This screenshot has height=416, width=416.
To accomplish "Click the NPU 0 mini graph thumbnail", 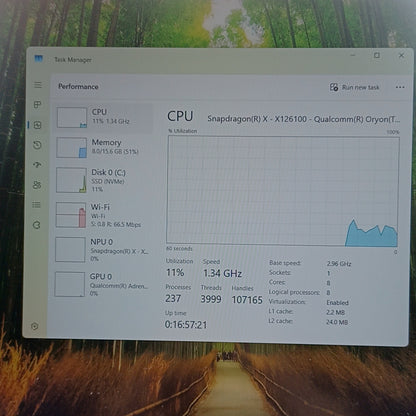I will (x=70, y=249).
